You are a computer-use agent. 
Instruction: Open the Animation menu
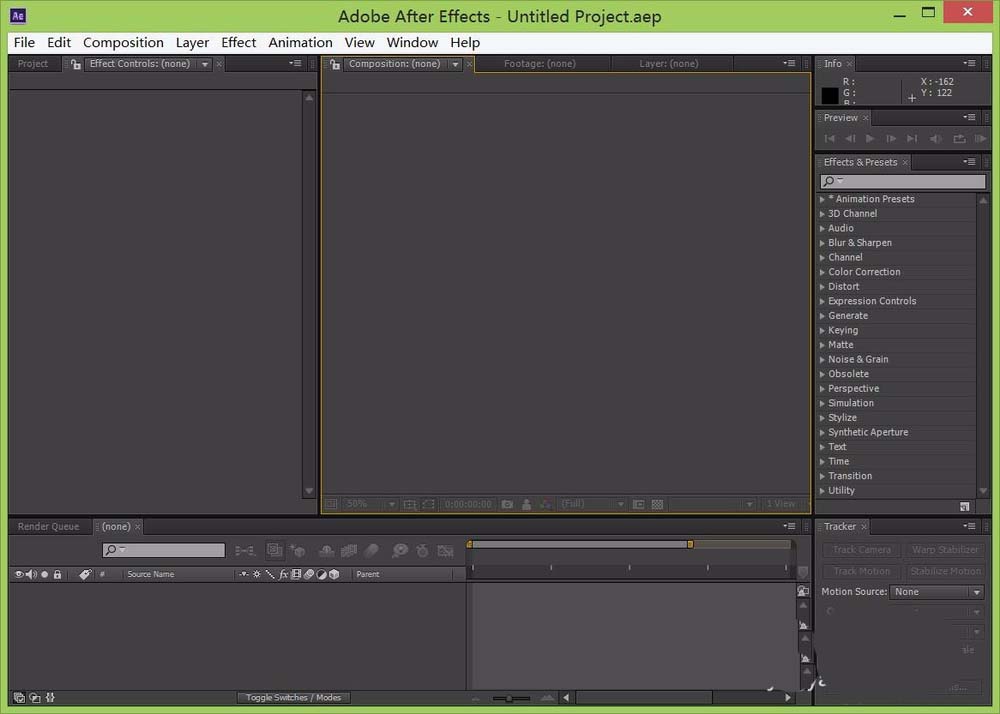[x=300, y=43]
